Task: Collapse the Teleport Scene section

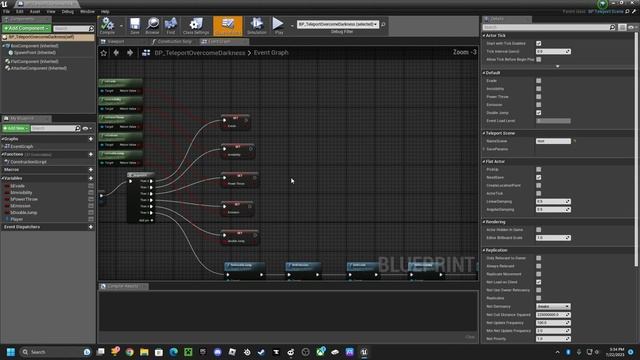Action: tap(484, 133)
